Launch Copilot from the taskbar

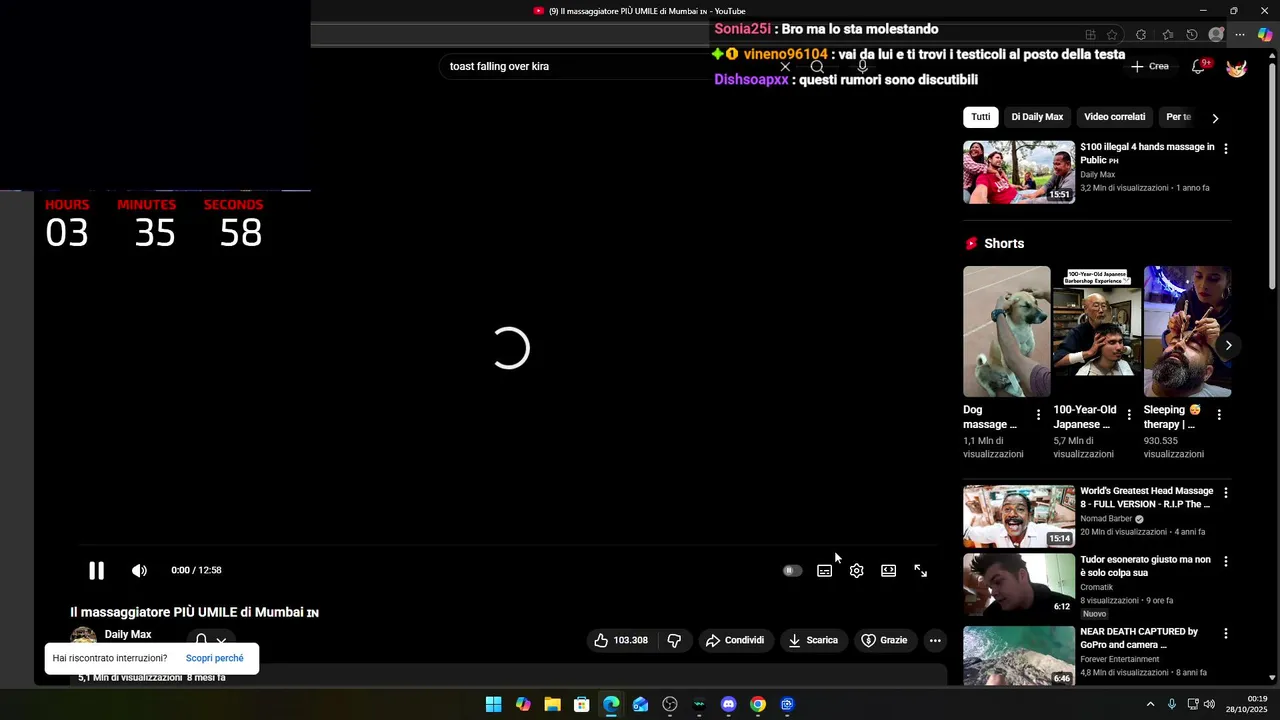click(x=523, y=704)
